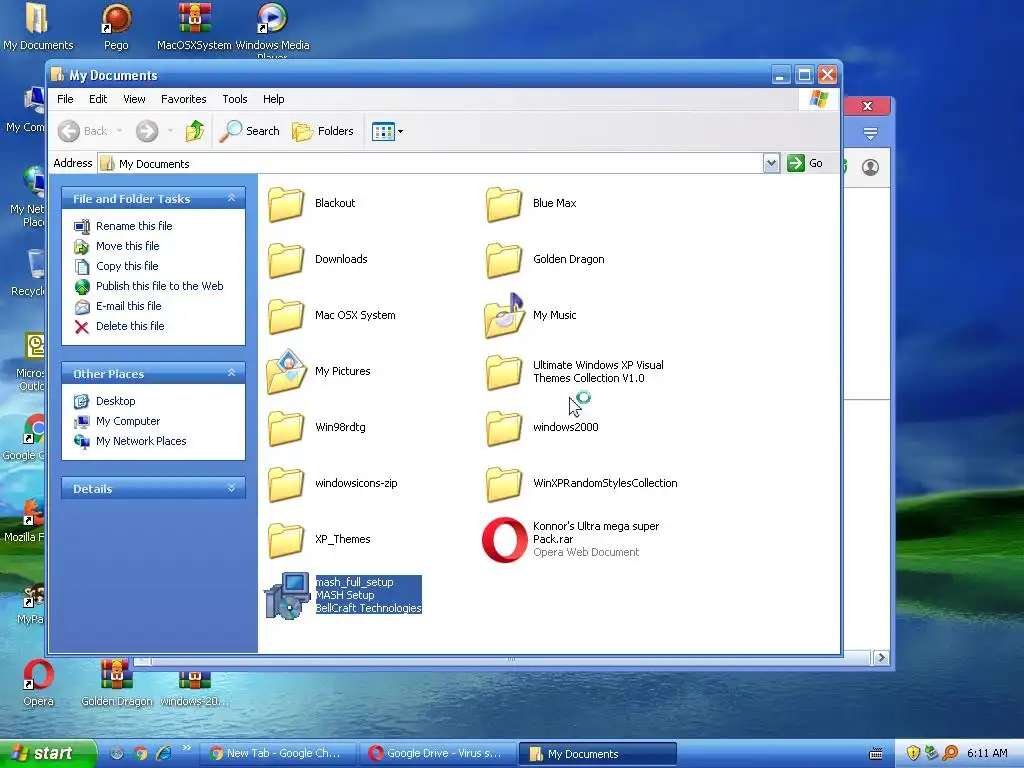Open the Golden Dragon folder in My Documents
Screen dimensions: 1024x768
545,259
